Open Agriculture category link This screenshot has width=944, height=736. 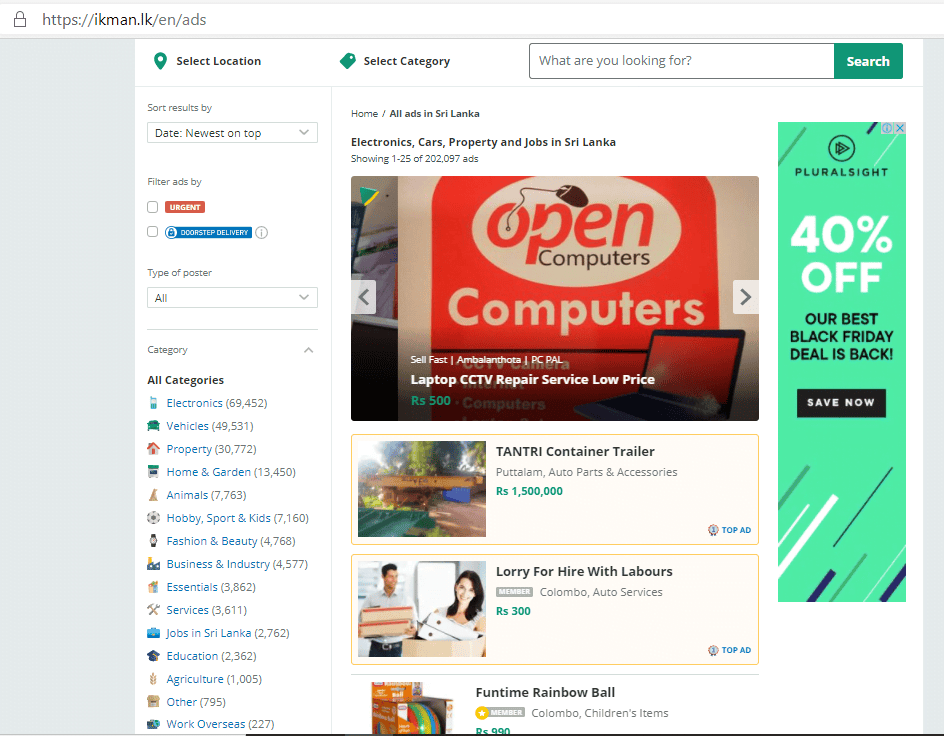(194, 679)
